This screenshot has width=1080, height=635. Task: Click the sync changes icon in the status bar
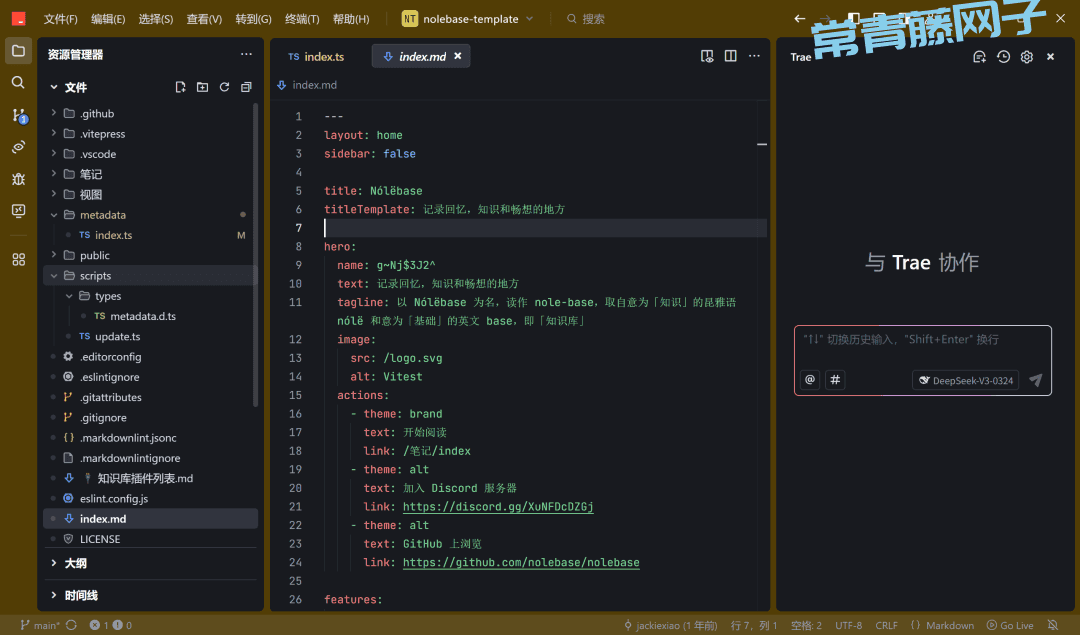click(72, 625)
